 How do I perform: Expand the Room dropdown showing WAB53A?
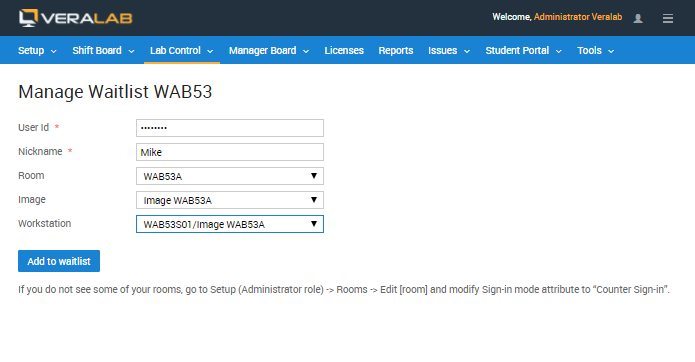point(230,176)
